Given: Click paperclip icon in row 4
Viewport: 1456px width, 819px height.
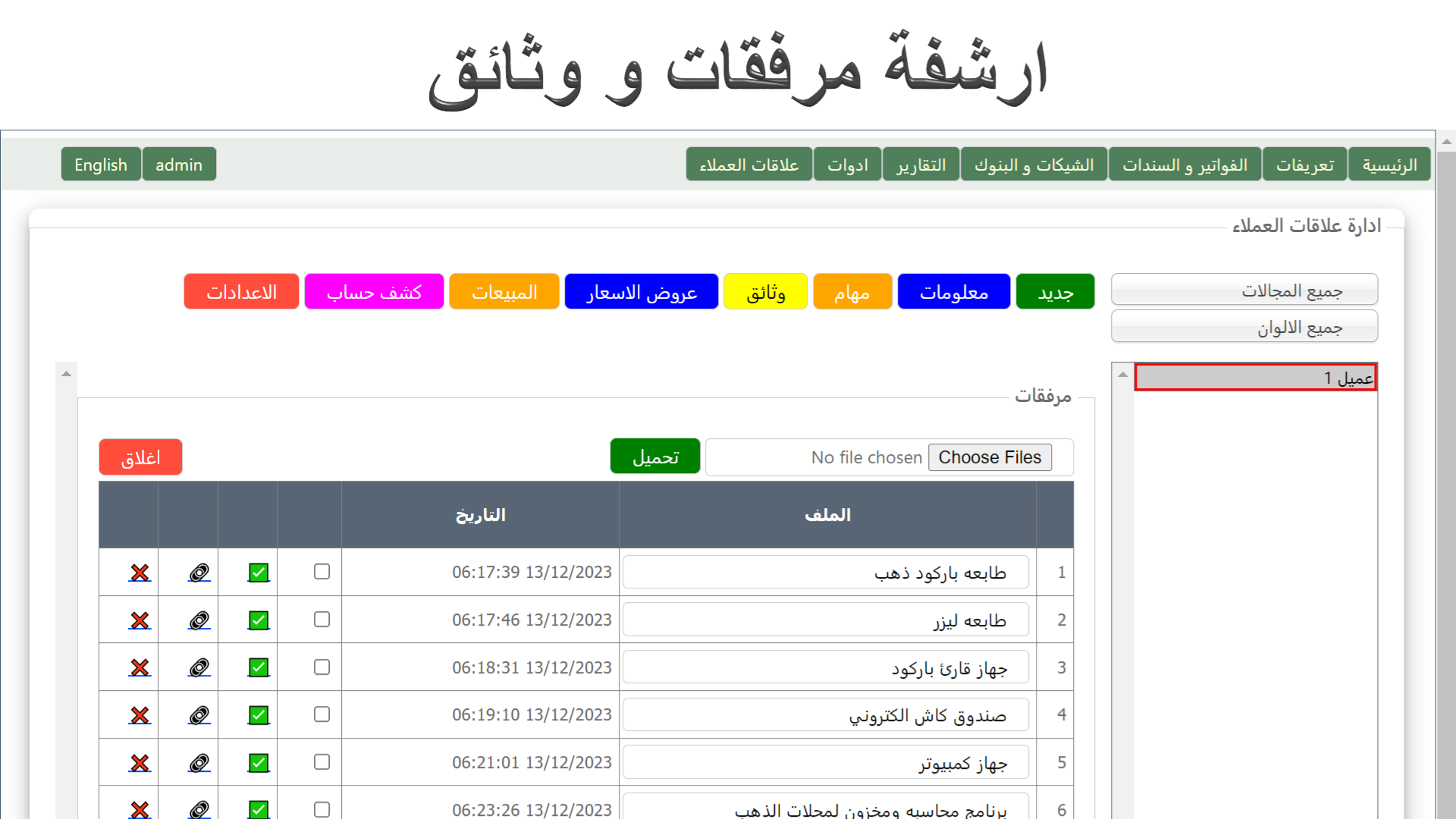Looking at the screenshot, I should click(199, 715).
